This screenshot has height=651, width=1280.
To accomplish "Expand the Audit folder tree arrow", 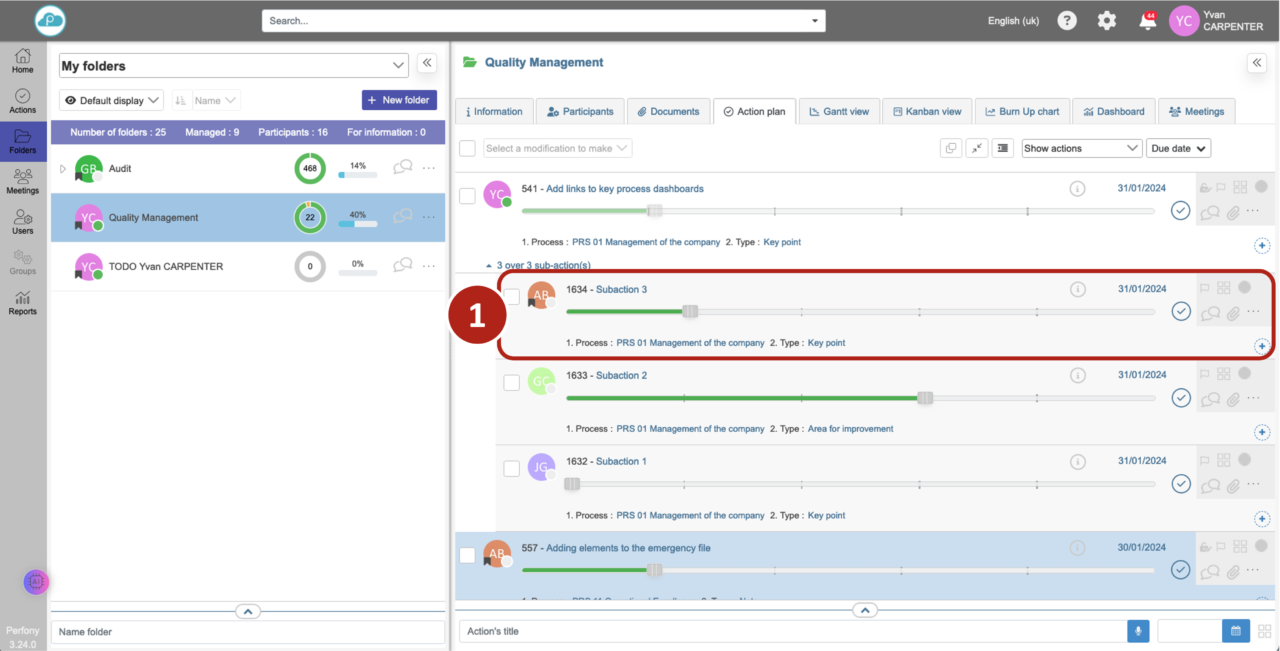I will pyautogui.click(x=63, y=169).
